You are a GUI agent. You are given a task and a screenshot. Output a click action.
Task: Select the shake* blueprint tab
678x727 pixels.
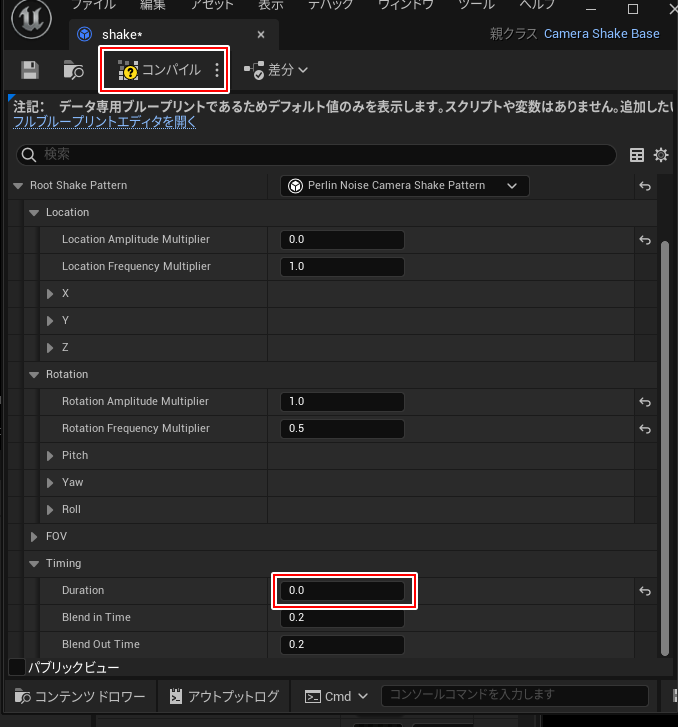click(124, 34)
